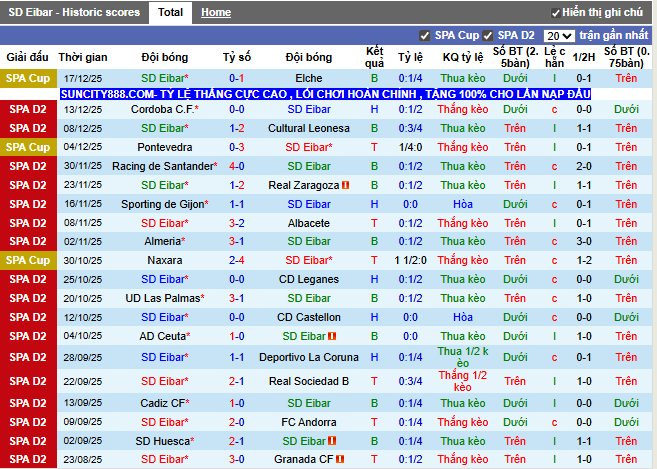
Task: Open Naxara team link
Action: 165,260
